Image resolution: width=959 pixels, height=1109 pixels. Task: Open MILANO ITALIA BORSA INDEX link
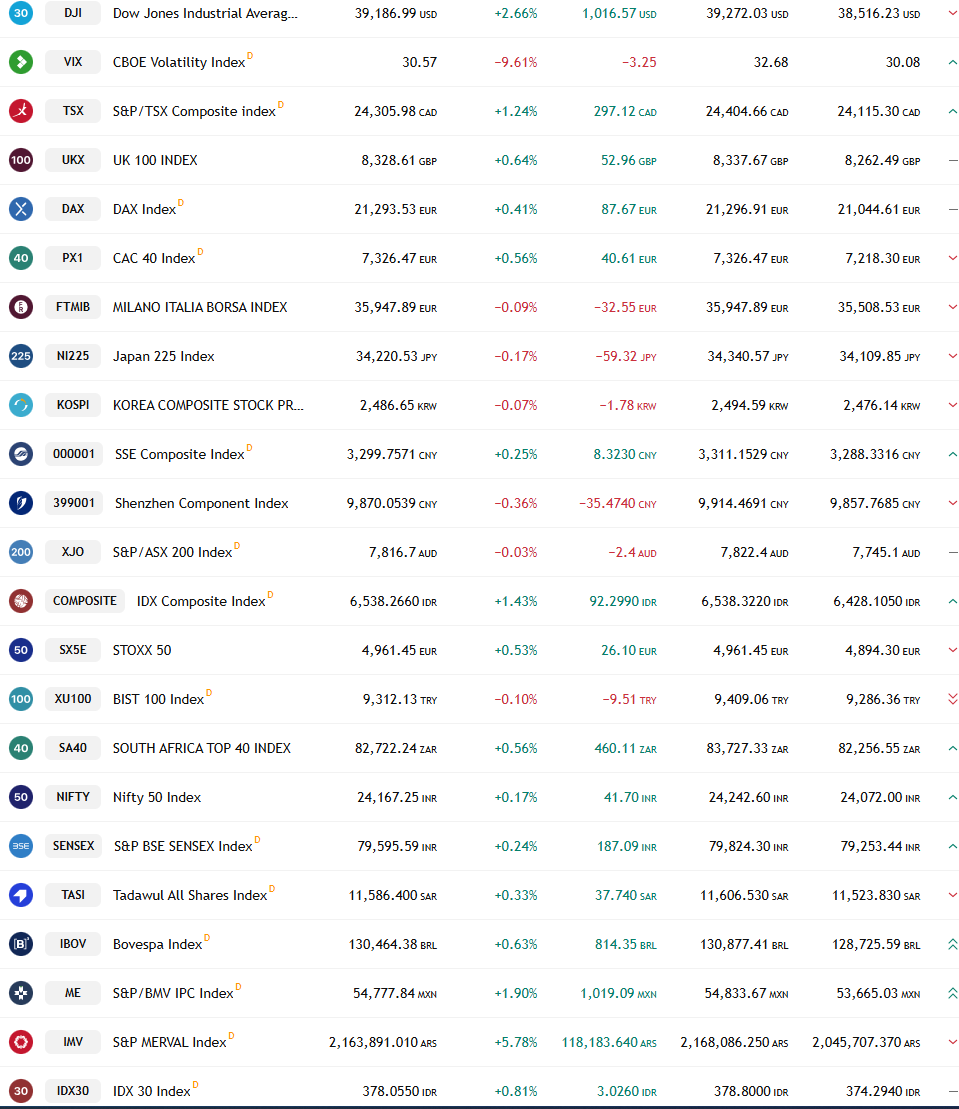200,307
